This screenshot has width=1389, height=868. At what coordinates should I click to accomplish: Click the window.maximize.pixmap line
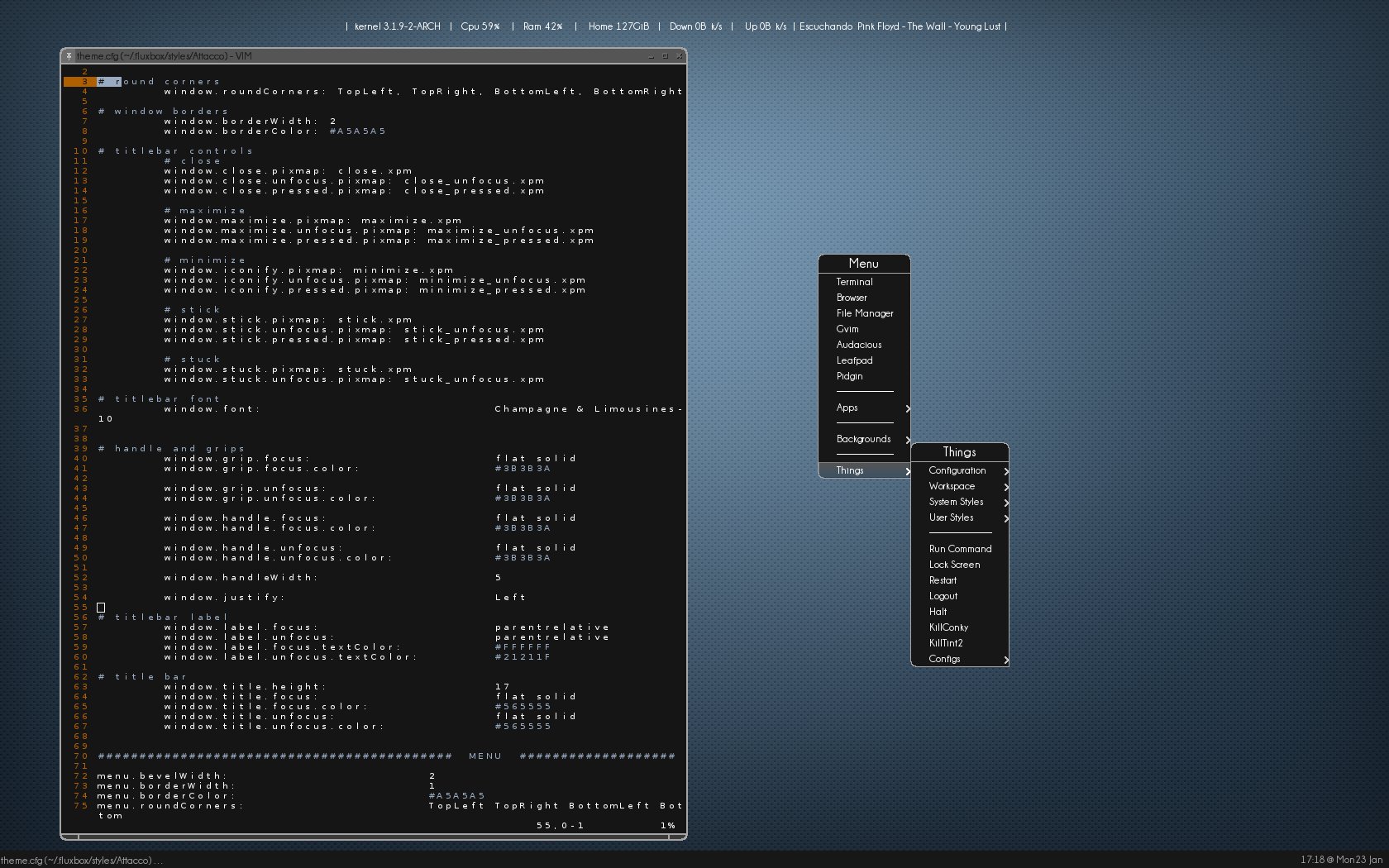click(x=313, y=221)
